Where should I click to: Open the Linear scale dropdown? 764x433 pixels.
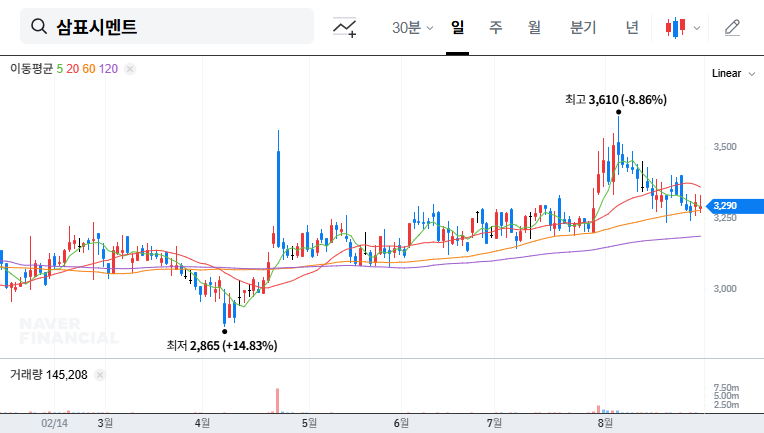tap(733, 74)
